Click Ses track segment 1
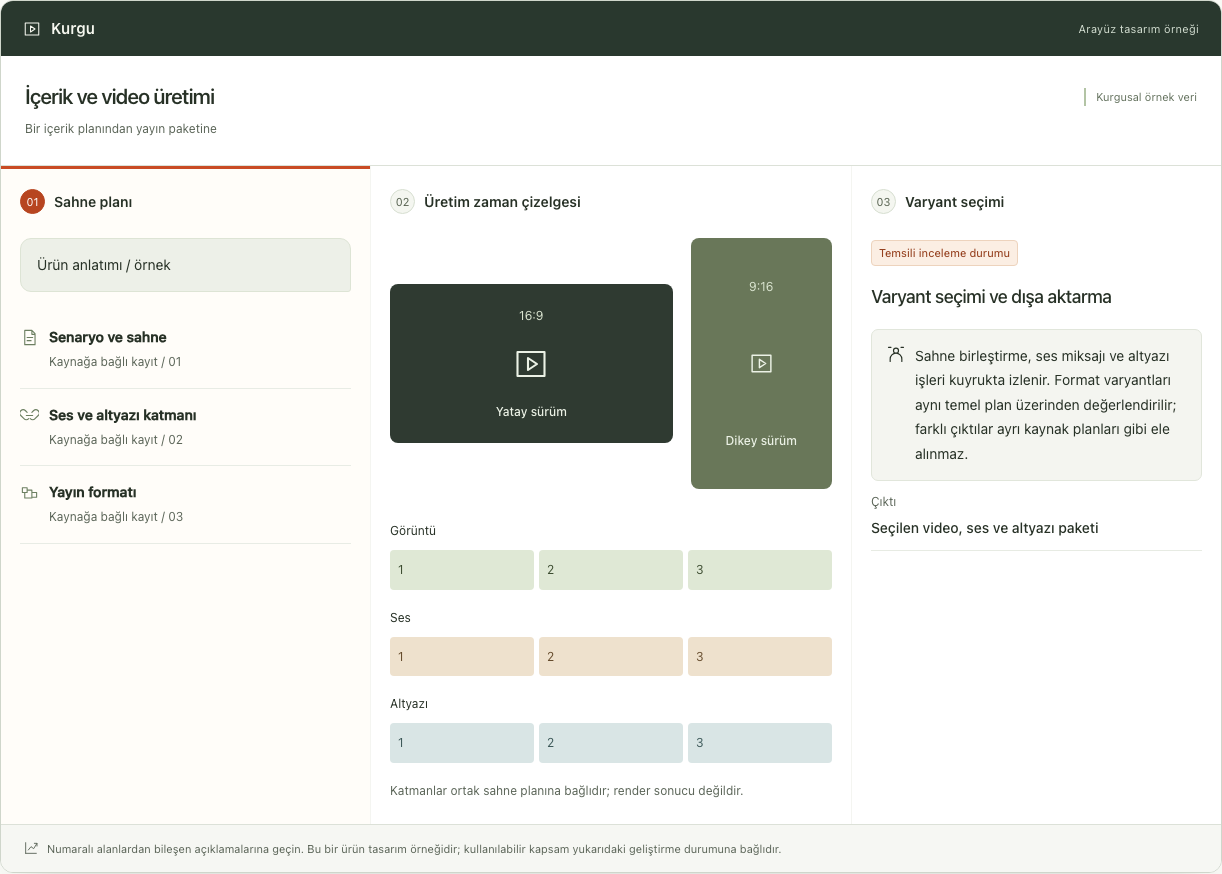Viewport: 1222px width, 874px height. click(x=462, y=657)
